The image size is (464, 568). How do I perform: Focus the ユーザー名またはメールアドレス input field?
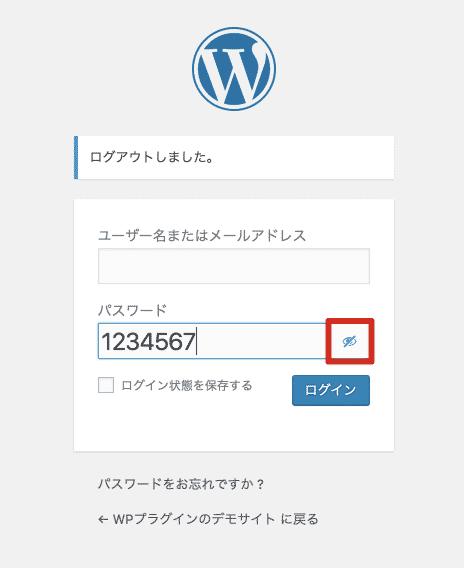click(234, 266)
